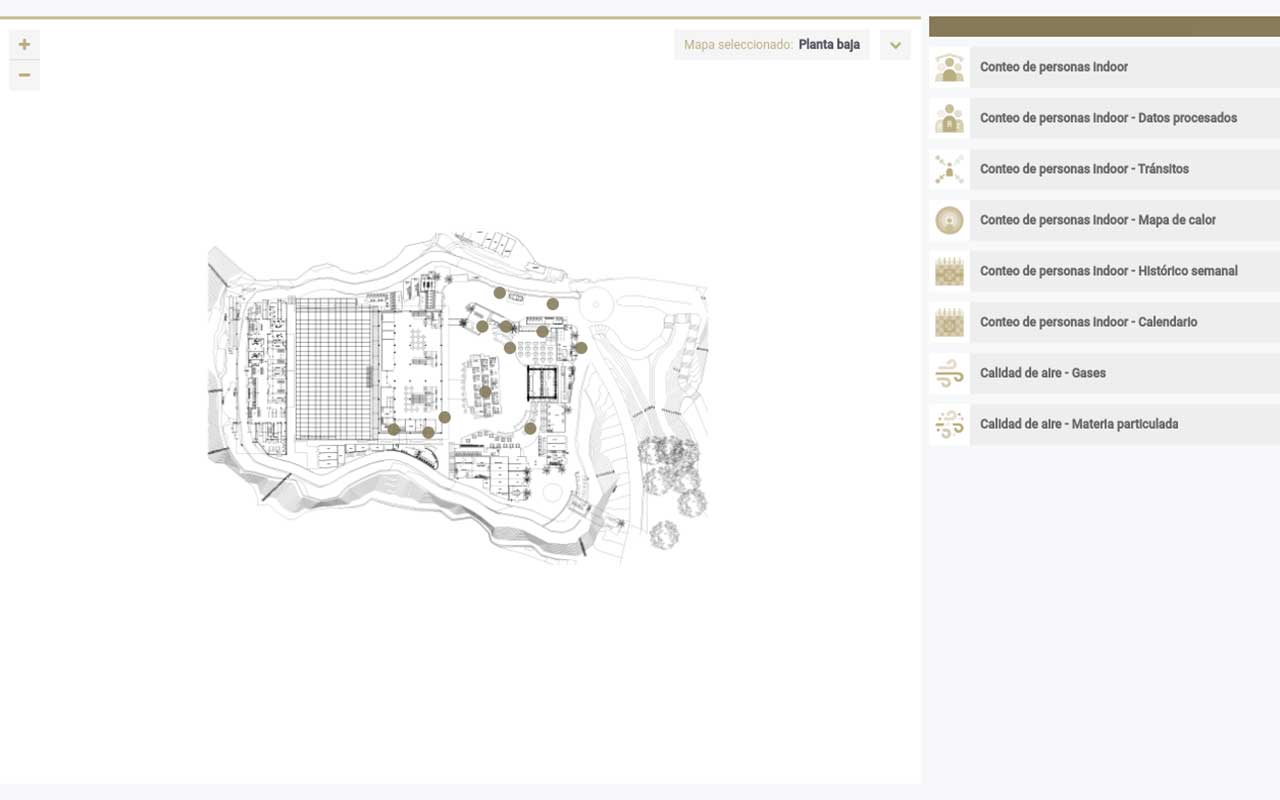Click the zoom out minus button
The image size is (1280, 800).
(x=24, y=75)
